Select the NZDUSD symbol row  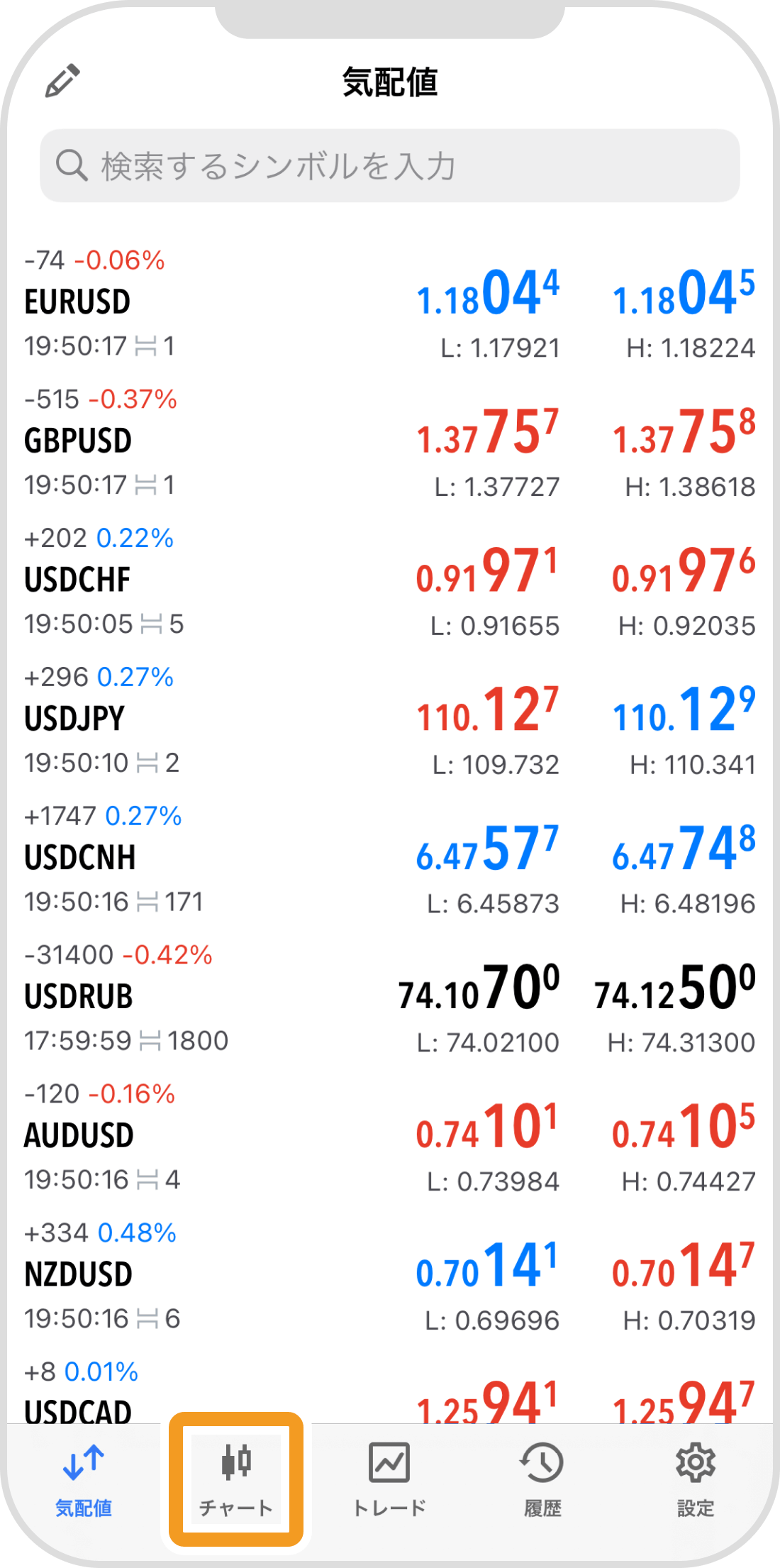point(390,1277)
